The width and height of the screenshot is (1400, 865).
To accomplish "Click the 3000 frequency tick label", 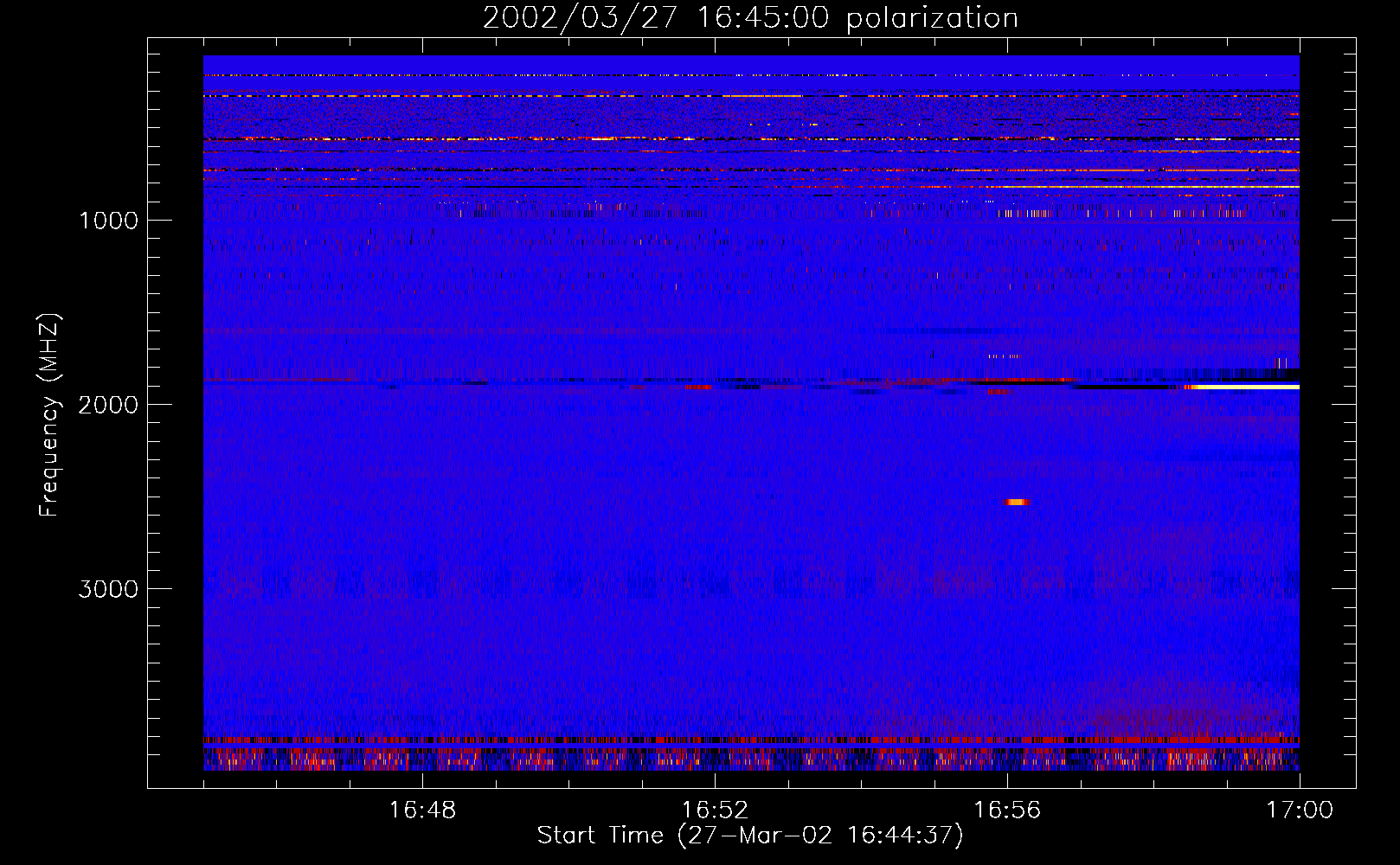I will [108, 589].
